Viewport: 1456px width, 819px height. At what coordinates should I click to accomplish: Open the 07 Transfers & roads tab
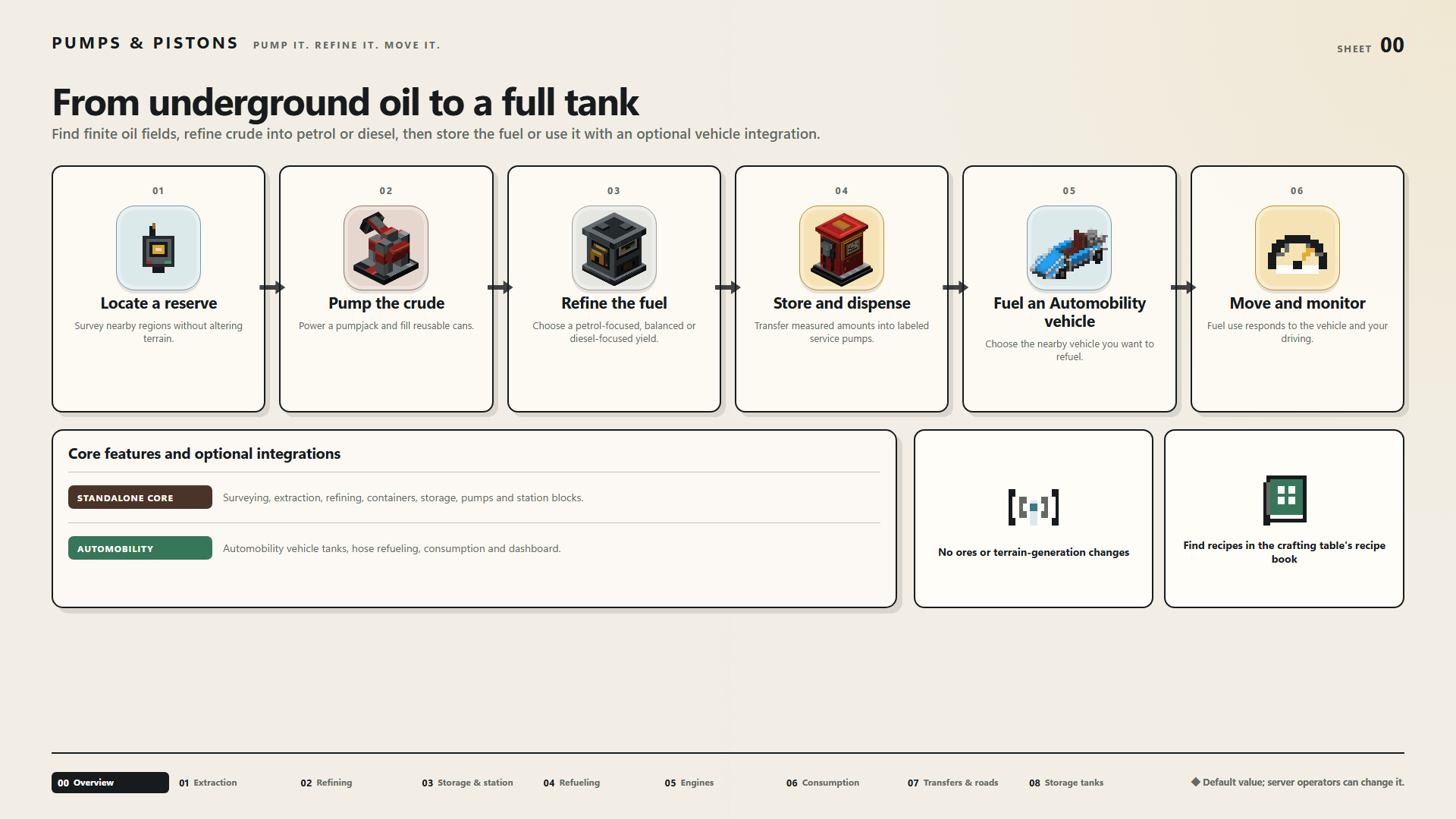pyautogui.click(x=952, y=783)
